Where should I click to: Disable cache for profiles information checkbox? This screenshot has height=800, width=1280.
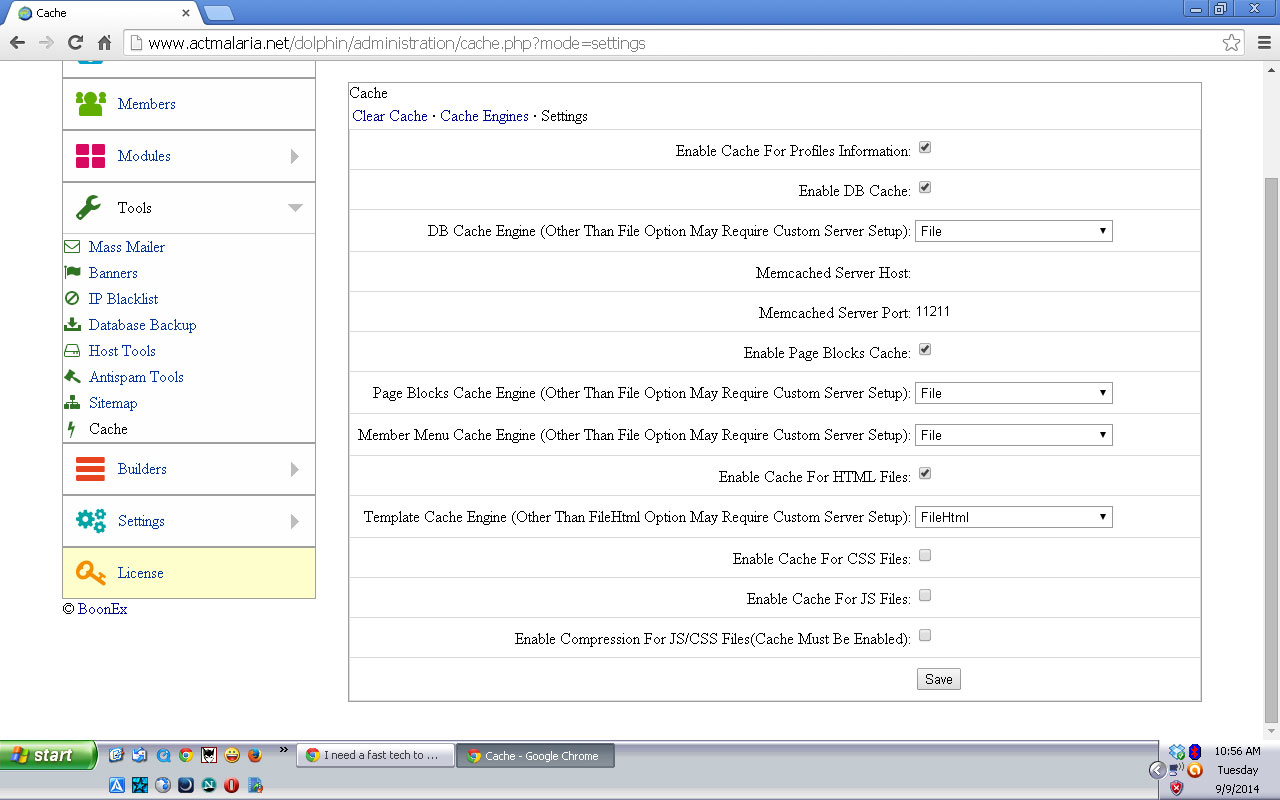925,148
